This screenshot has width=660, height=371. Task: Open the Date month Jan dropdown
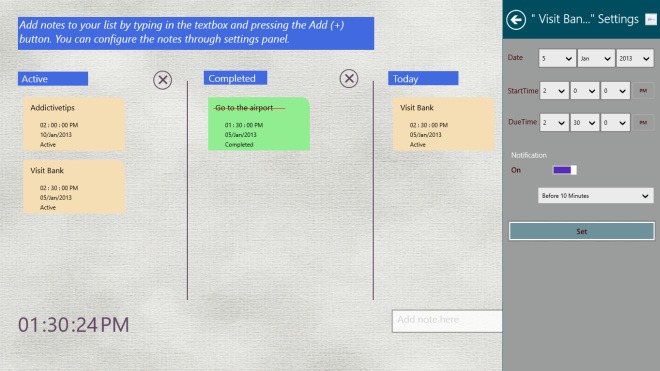(x=596, y=59)
